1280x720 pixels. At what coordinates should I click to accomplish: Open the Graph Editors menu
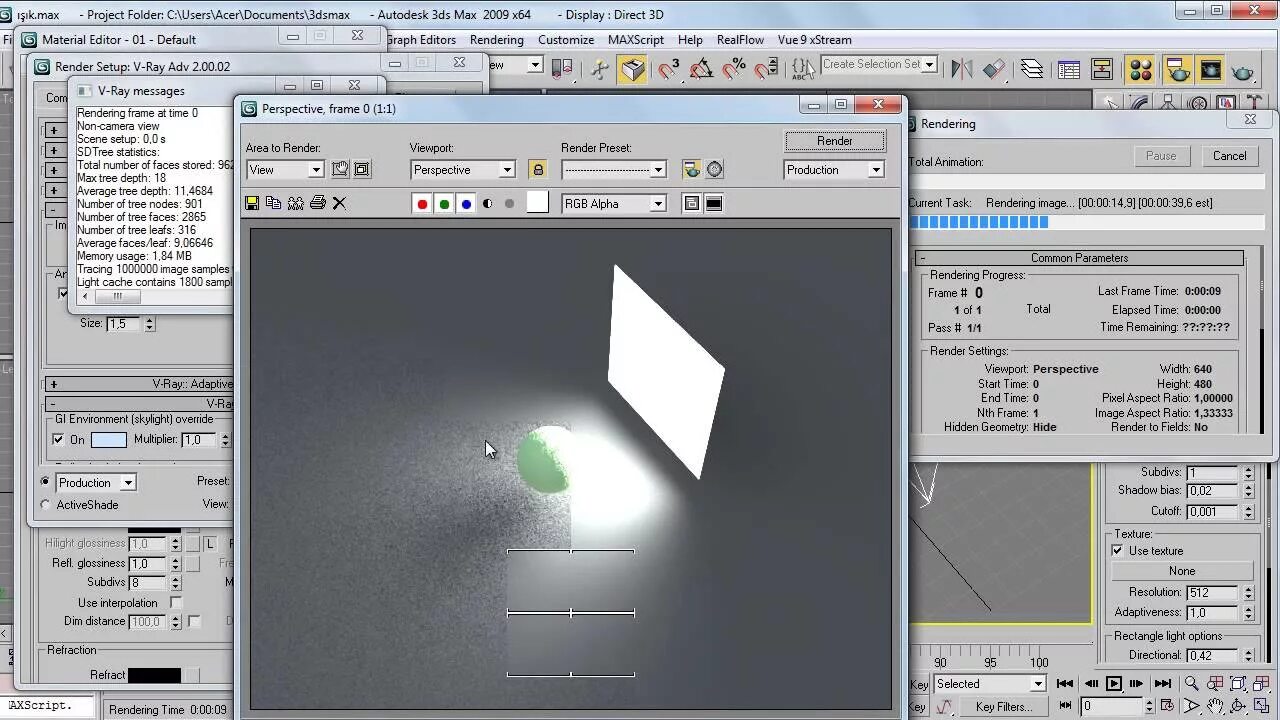pyautogui.click(x=421, y=40)
